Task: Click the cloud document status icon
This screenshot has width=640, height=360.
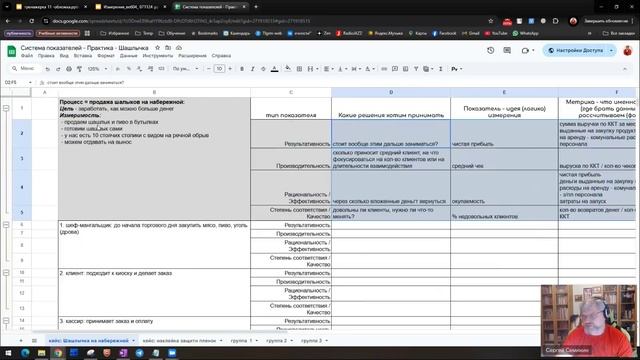Action: tap(179, 48)
